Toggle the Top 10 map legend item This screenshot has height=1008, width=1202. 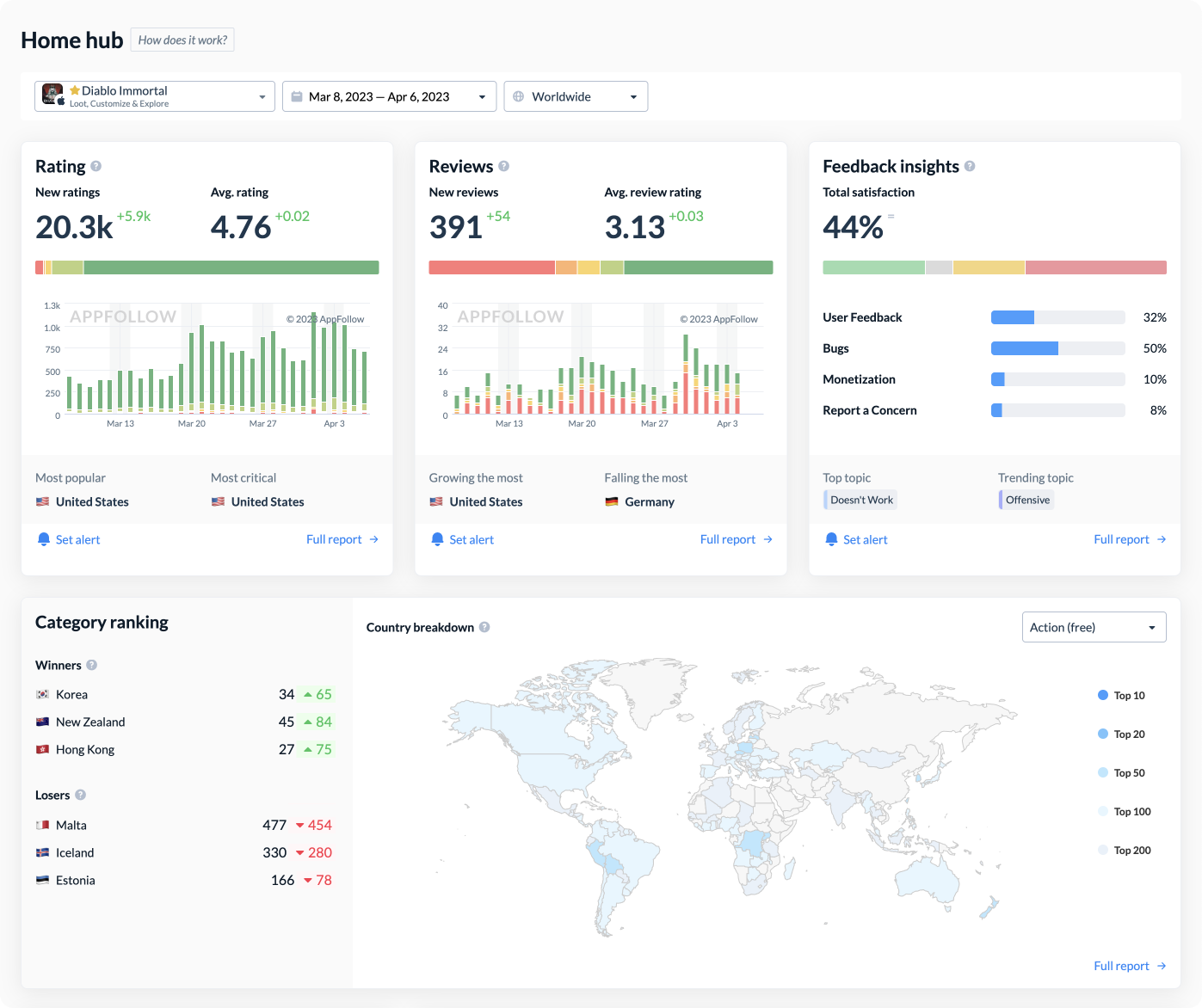[1121, 695]
